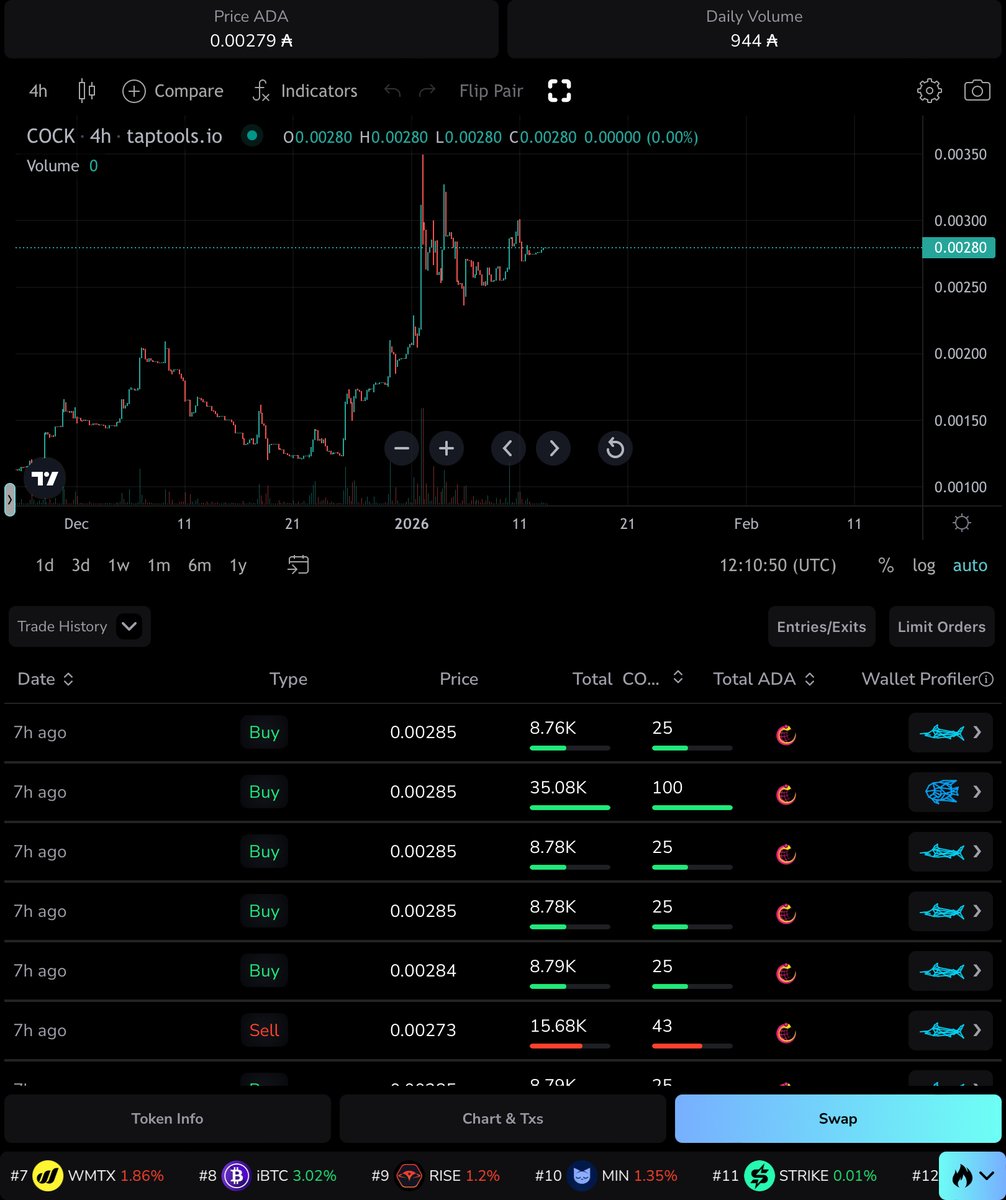Click the 0.00280 current price label
1006x1200 pixels.
(960, 248)
